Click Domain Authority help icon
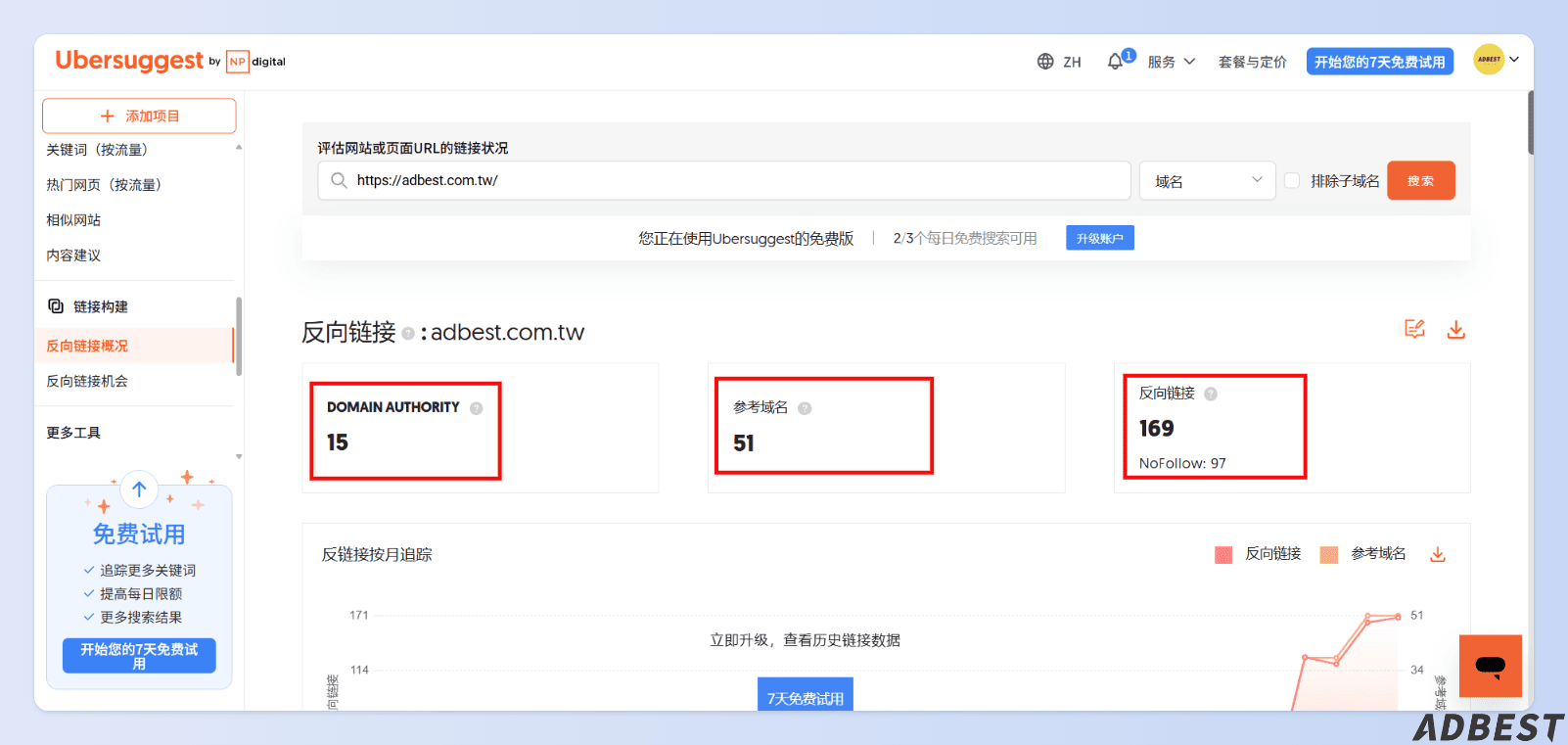 (476, 408)
